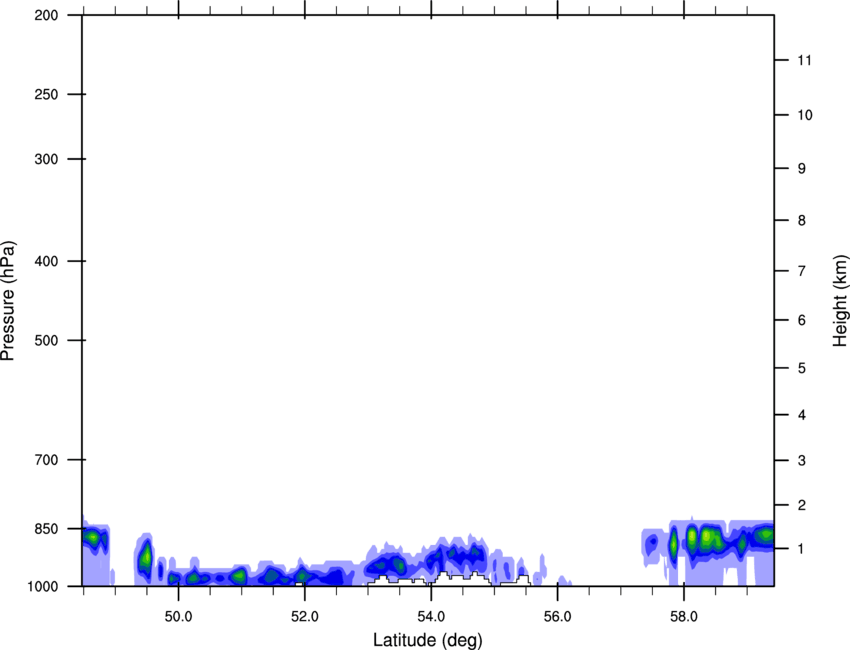Click the 8 km height label
The height and width of the screenshot is (650, 850).
pos(802,221)
